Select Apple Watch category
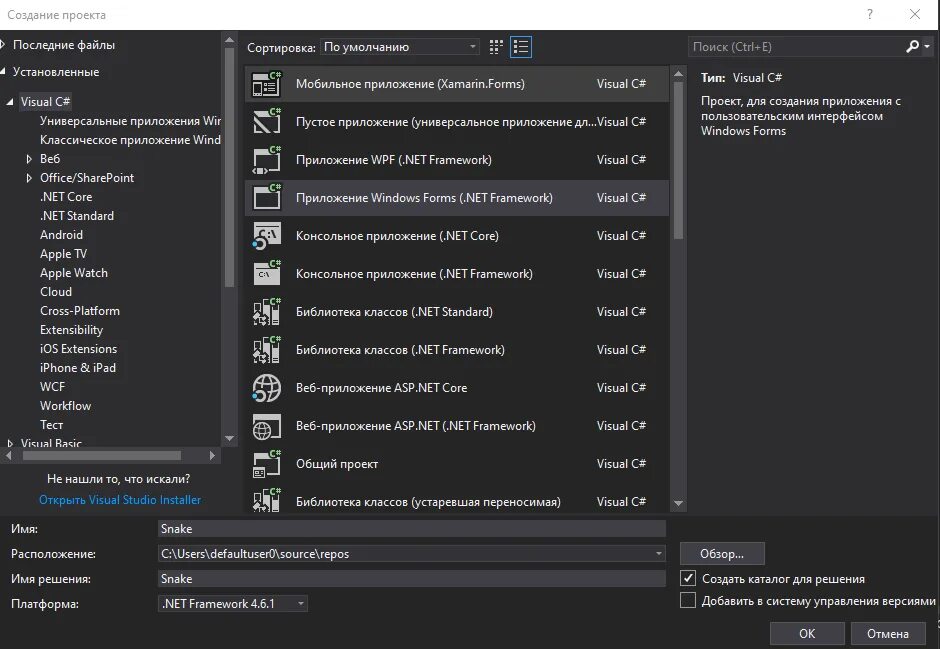Screen dimensions: 940x649 pos(74,273)
